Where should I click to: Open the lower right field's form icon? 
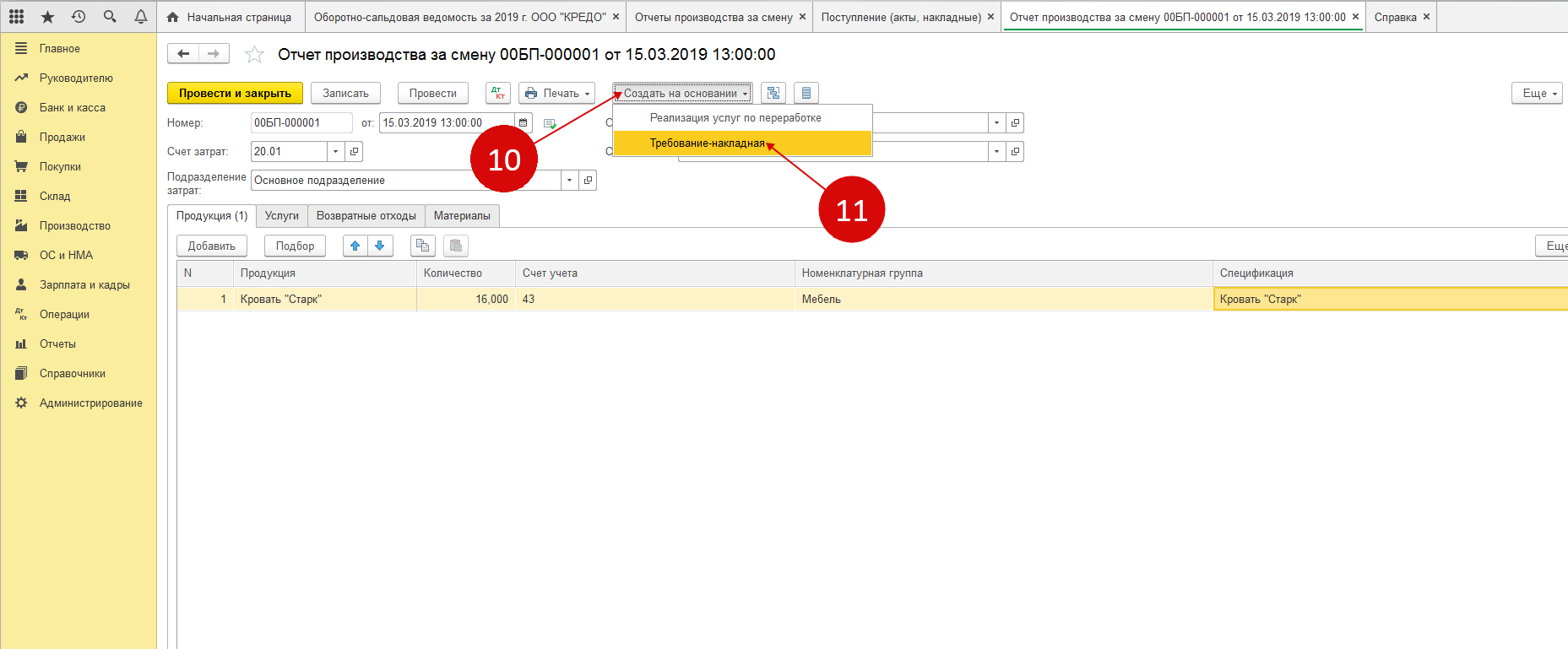click(1015, 152)
